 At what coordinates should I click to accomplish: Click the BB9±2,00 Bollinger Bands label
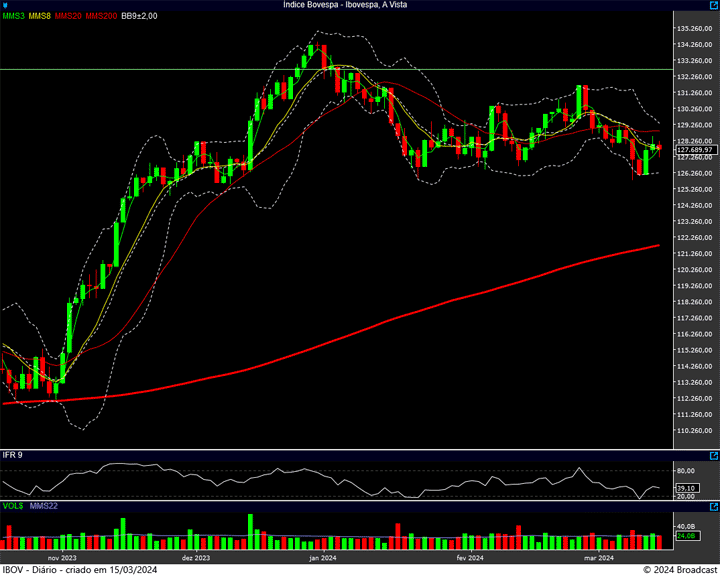(x=140, y=17)
